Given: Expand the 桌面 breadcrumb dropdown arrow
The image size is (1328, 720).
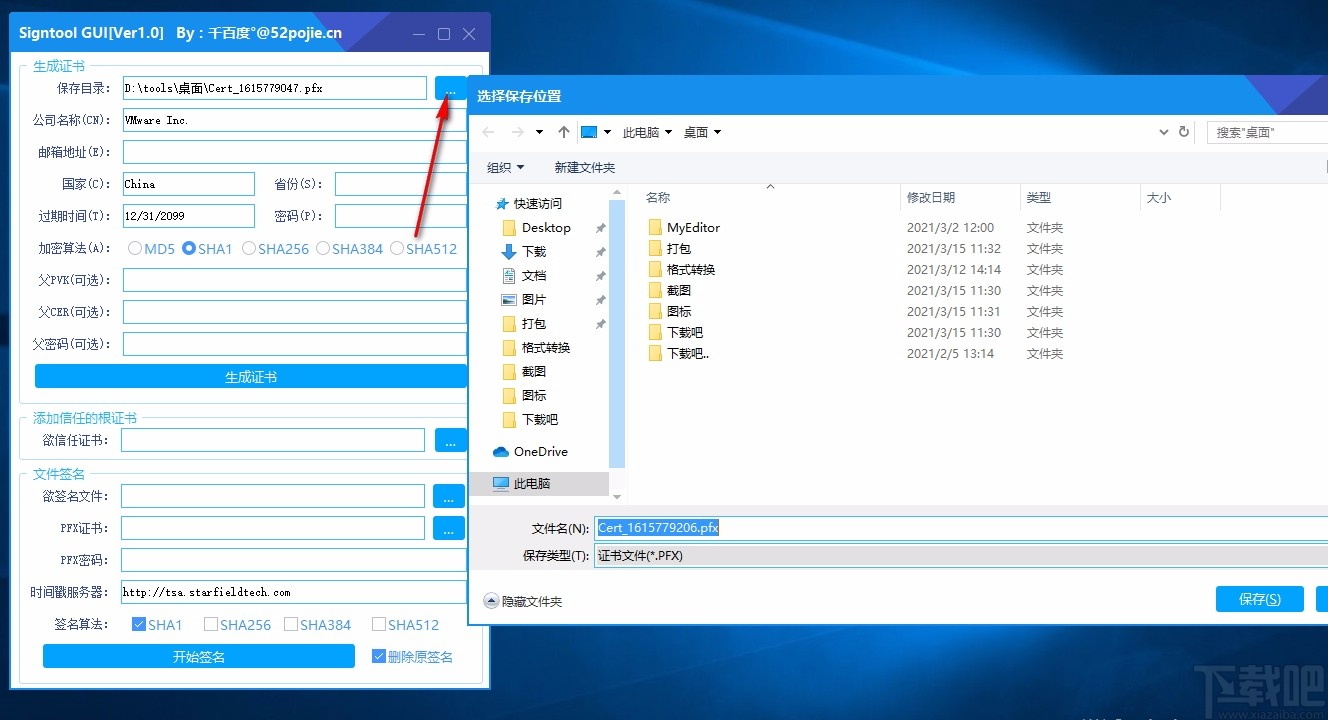Looking at the screenshot, I should 718,131.
